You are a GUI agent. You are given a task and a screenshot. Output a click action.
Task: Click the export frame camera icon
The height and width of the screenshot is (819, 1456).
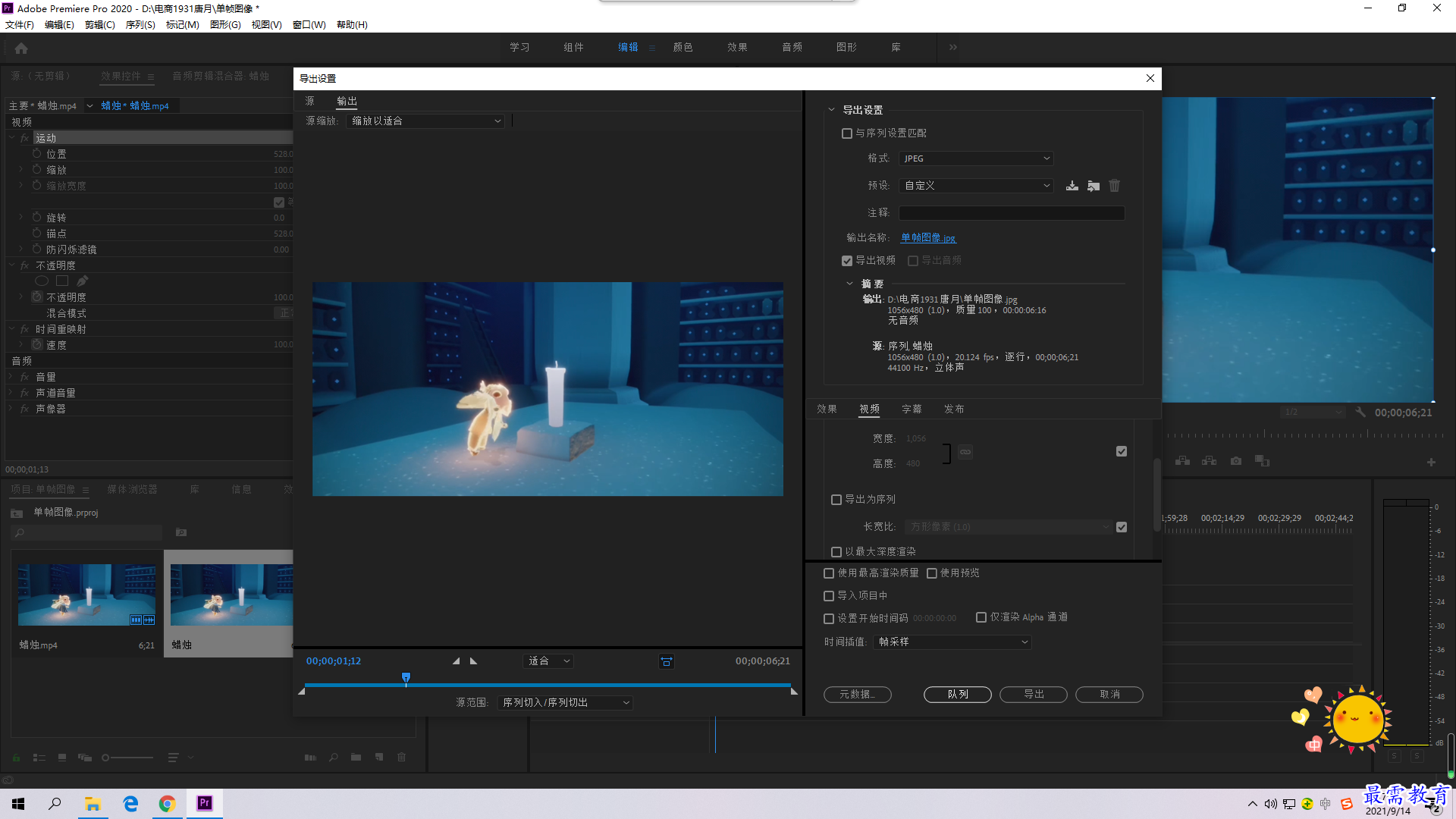(x=1236, y=461)
